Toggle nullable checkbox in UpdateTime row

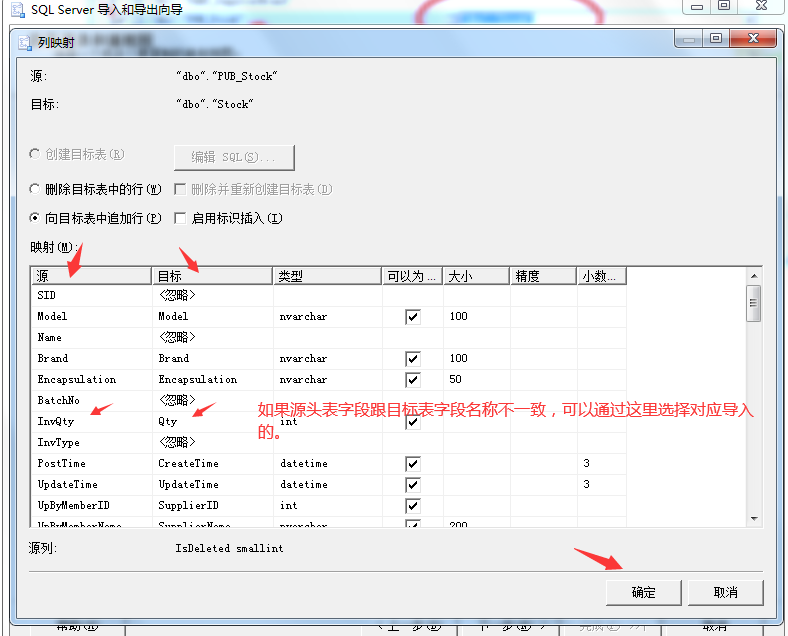413,485
